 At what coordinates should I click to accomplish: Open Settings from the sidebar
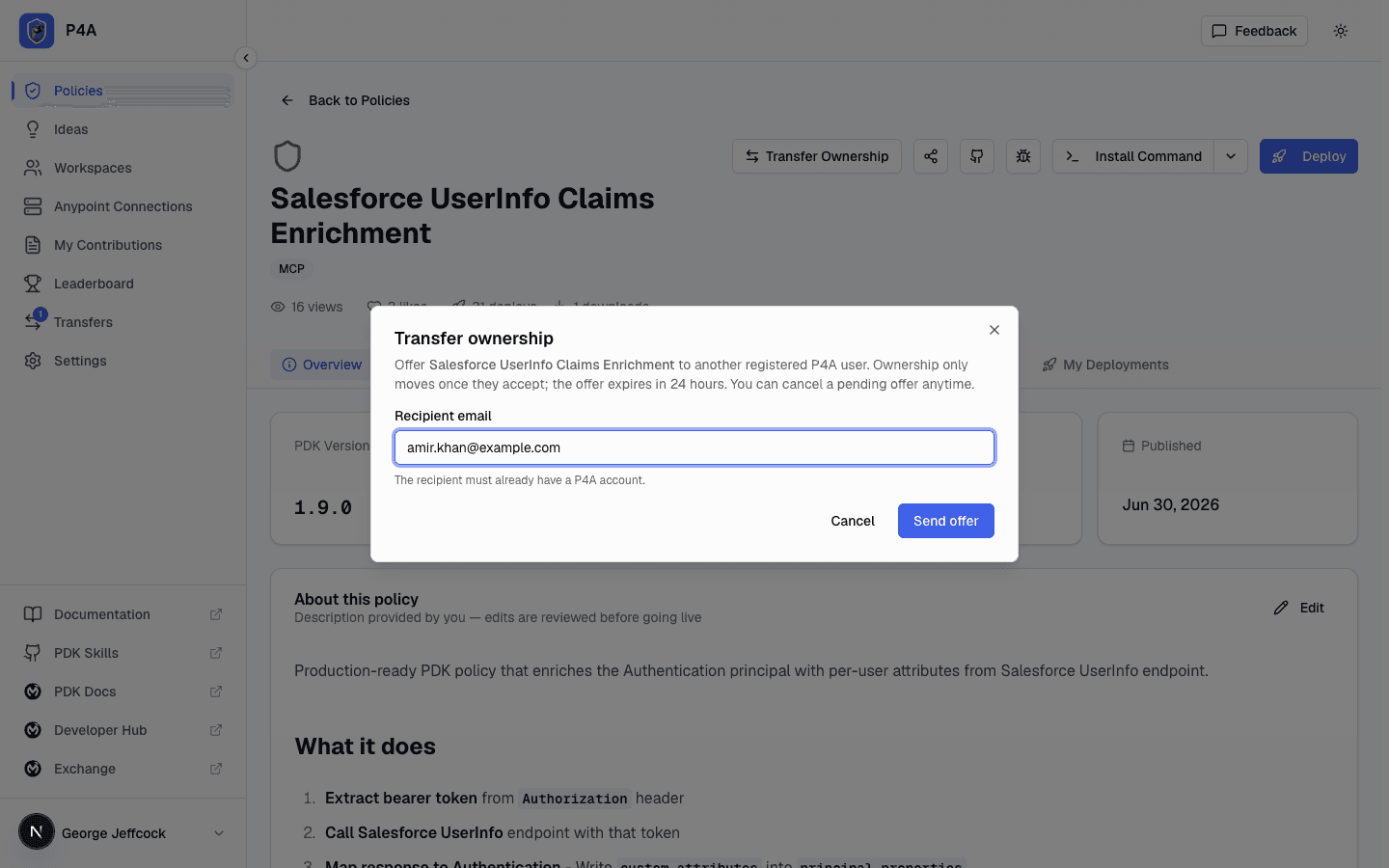tap(123, 361)
